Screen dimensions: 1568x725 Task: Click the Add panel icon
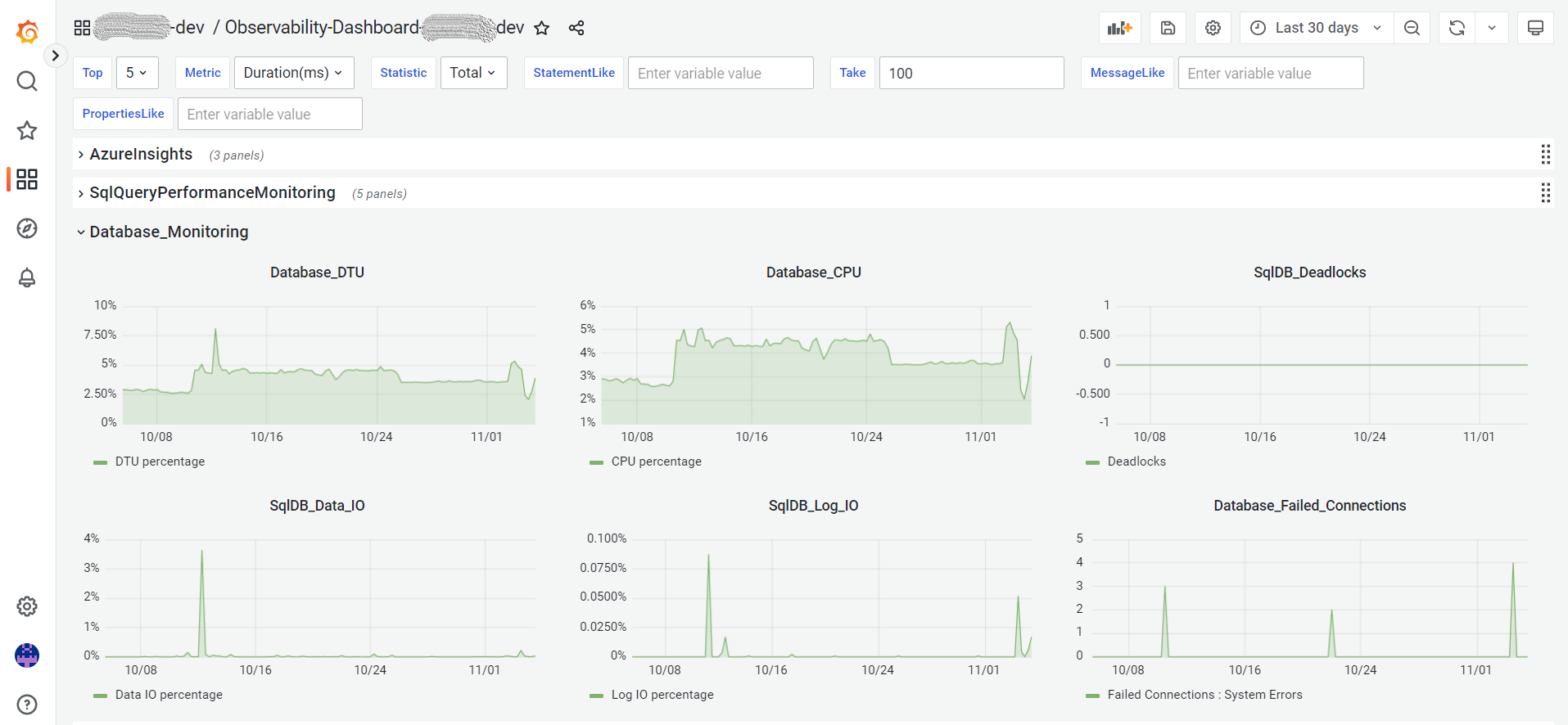(x=1119, y=28)
